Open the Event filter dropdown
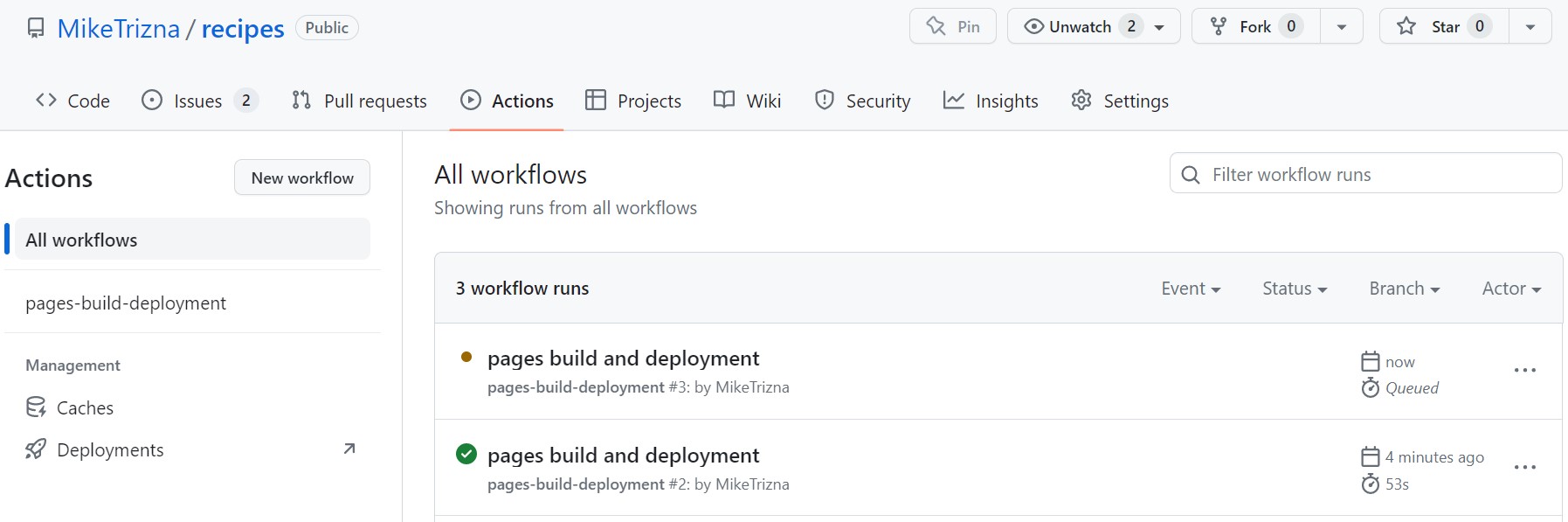This screenshot has height=522, width=1568. click(x=1191, y=289)
